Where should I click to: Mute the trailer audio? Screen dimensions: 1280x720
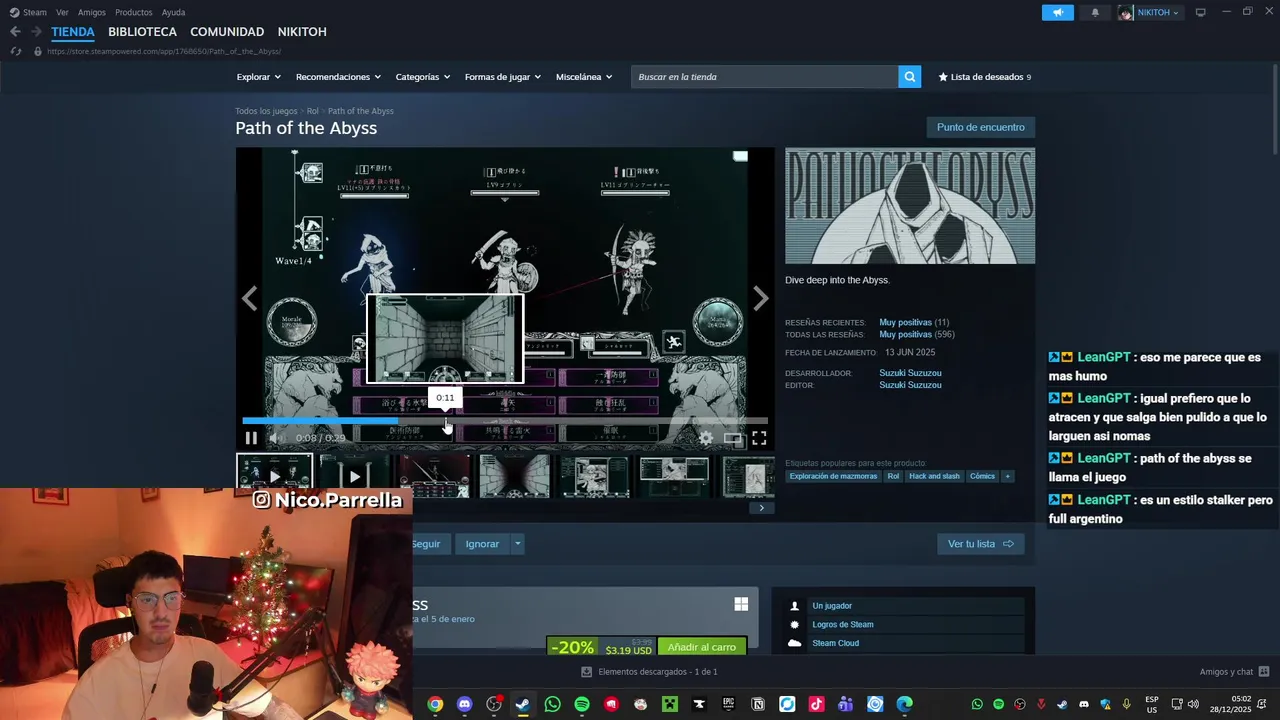pyautogui.click(x=276, y=438)
